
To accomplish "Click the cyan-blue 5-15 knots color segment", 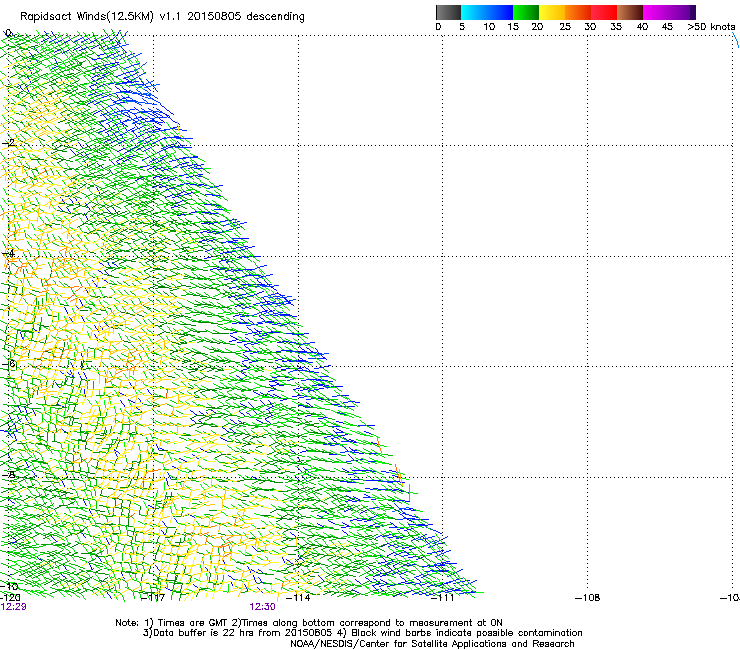I will click(x=487, y=12).
